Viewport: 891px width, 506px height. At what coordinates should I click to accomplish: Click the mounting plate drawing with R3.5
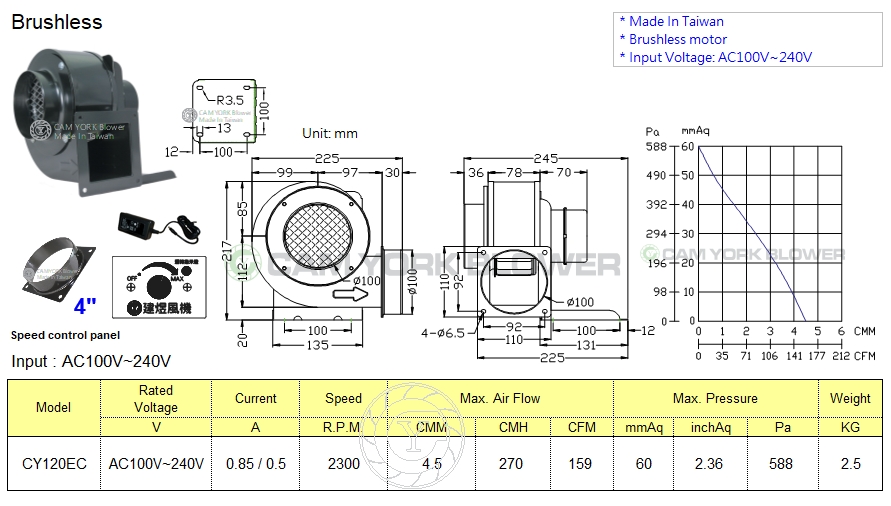point(223,111)
